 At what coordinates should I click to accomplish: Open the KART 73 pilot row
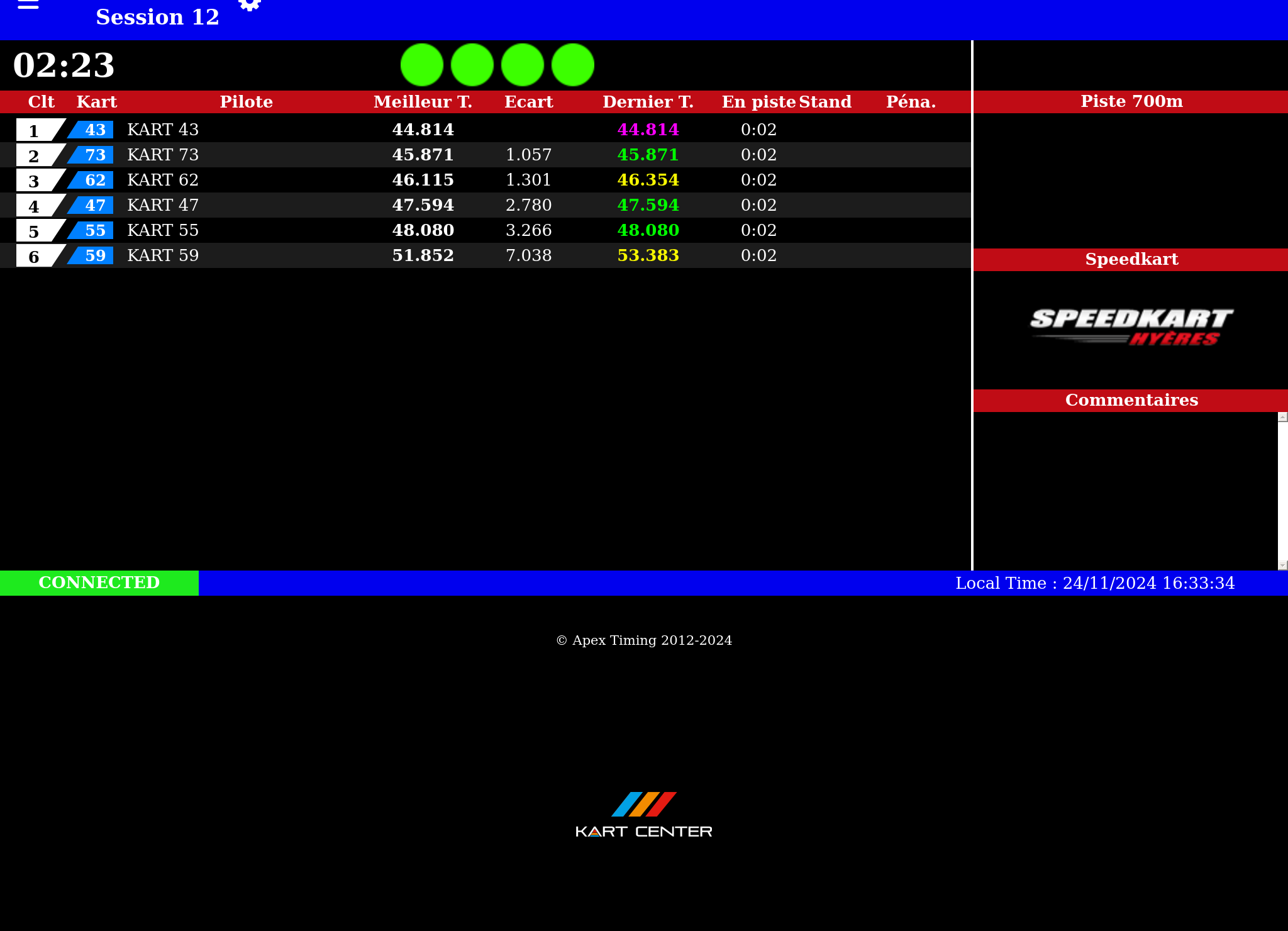(163, 155)
